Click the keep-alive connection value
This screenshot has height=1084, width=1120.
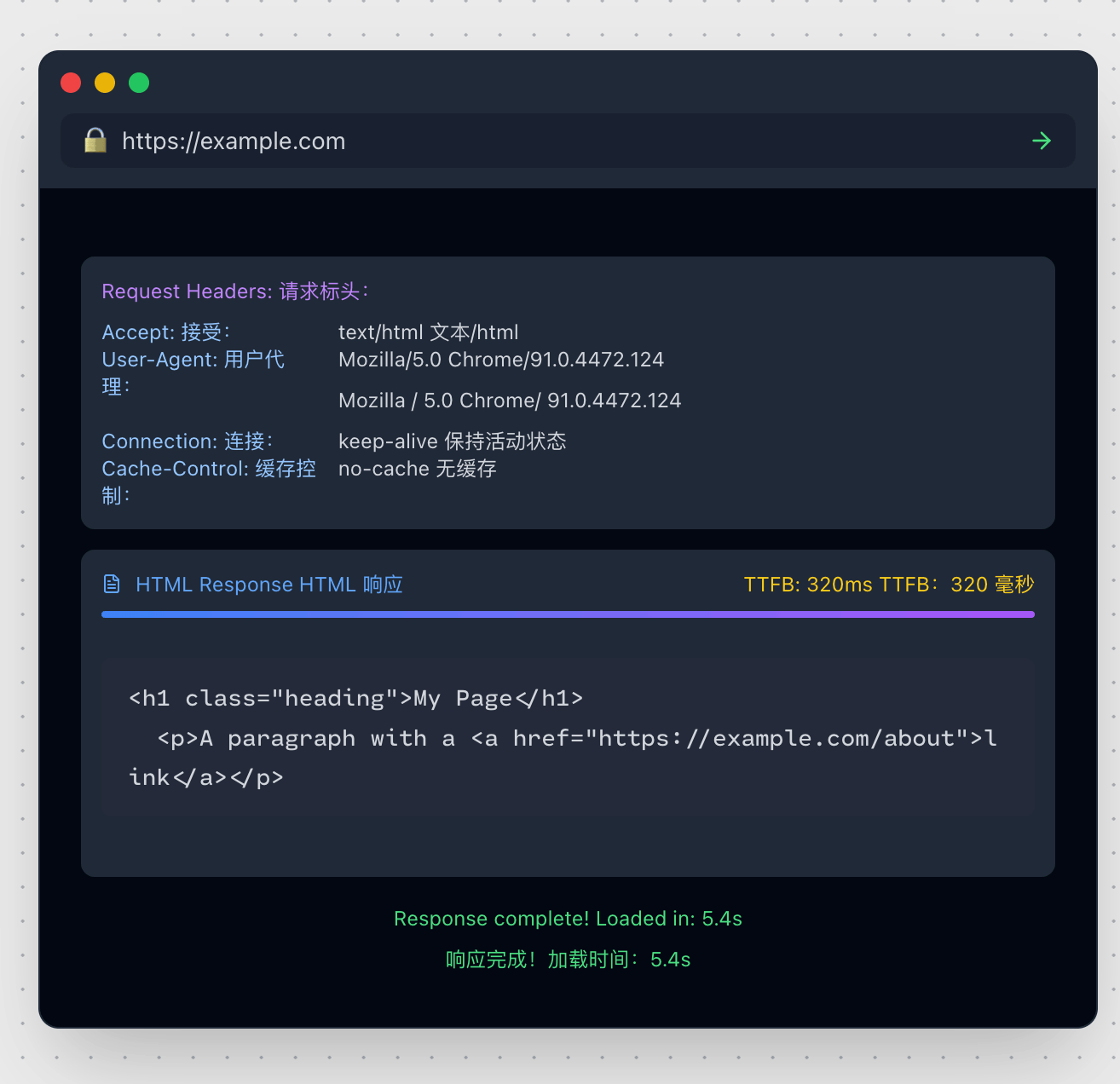click(452, 441)
